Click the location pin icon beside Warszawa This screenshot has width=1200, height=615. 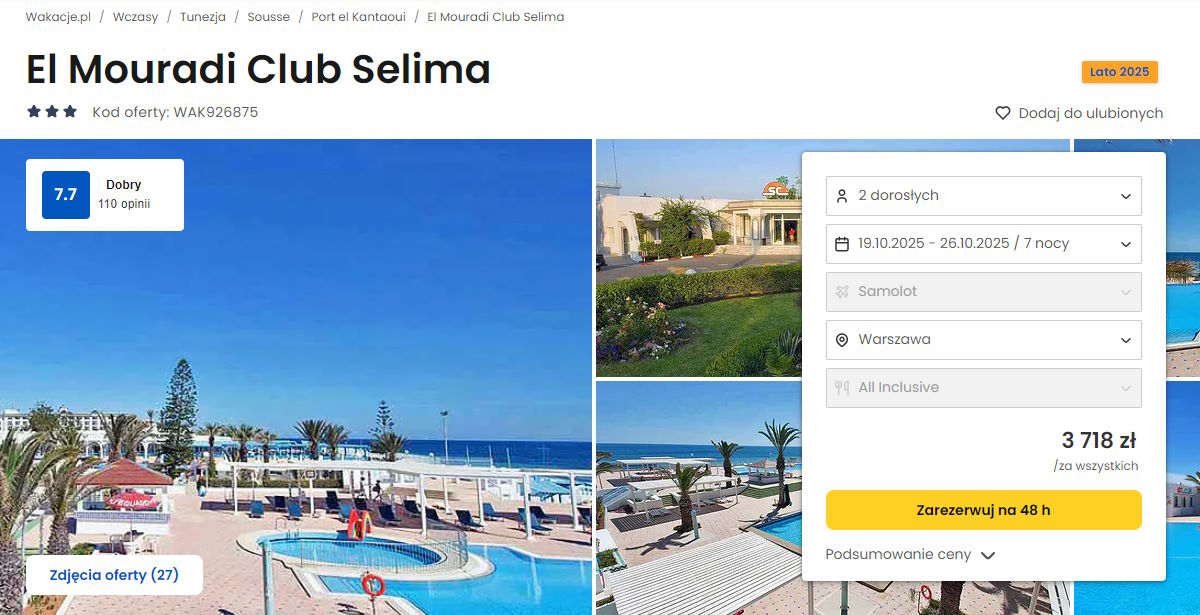(x=842, y=340)
